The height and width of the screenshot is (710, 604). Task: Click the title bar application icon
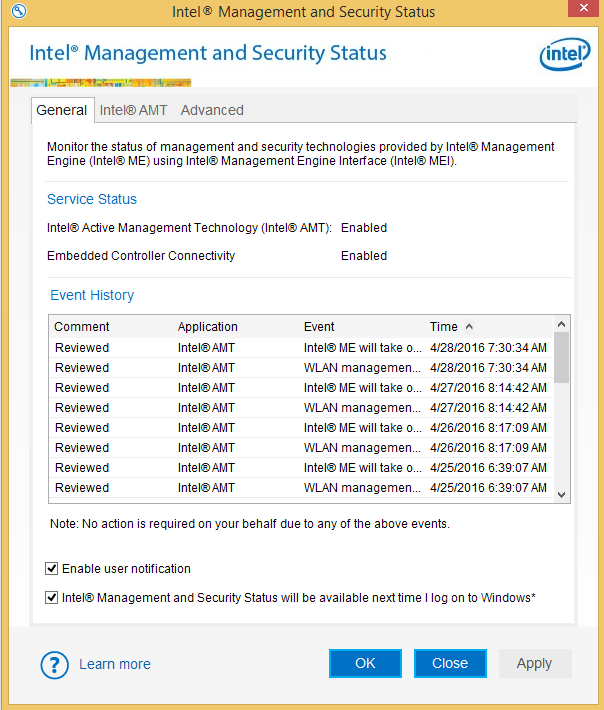click(14, 11)
